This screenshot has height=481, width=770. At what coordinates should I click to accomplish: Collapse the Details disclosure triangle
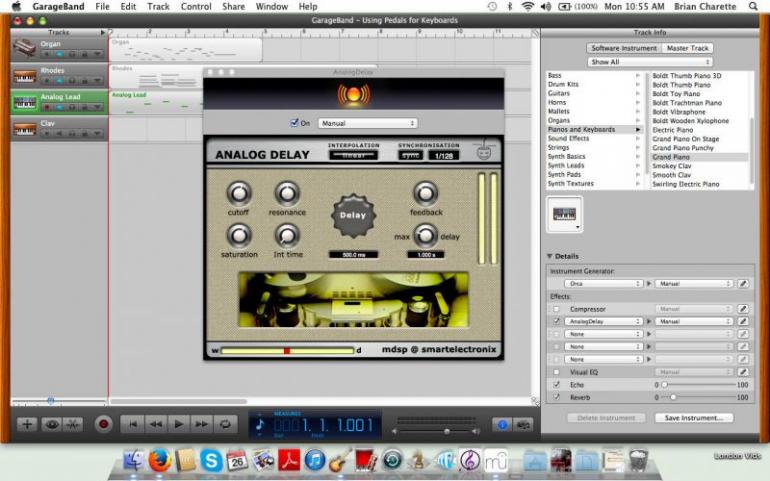pos(550,256)
